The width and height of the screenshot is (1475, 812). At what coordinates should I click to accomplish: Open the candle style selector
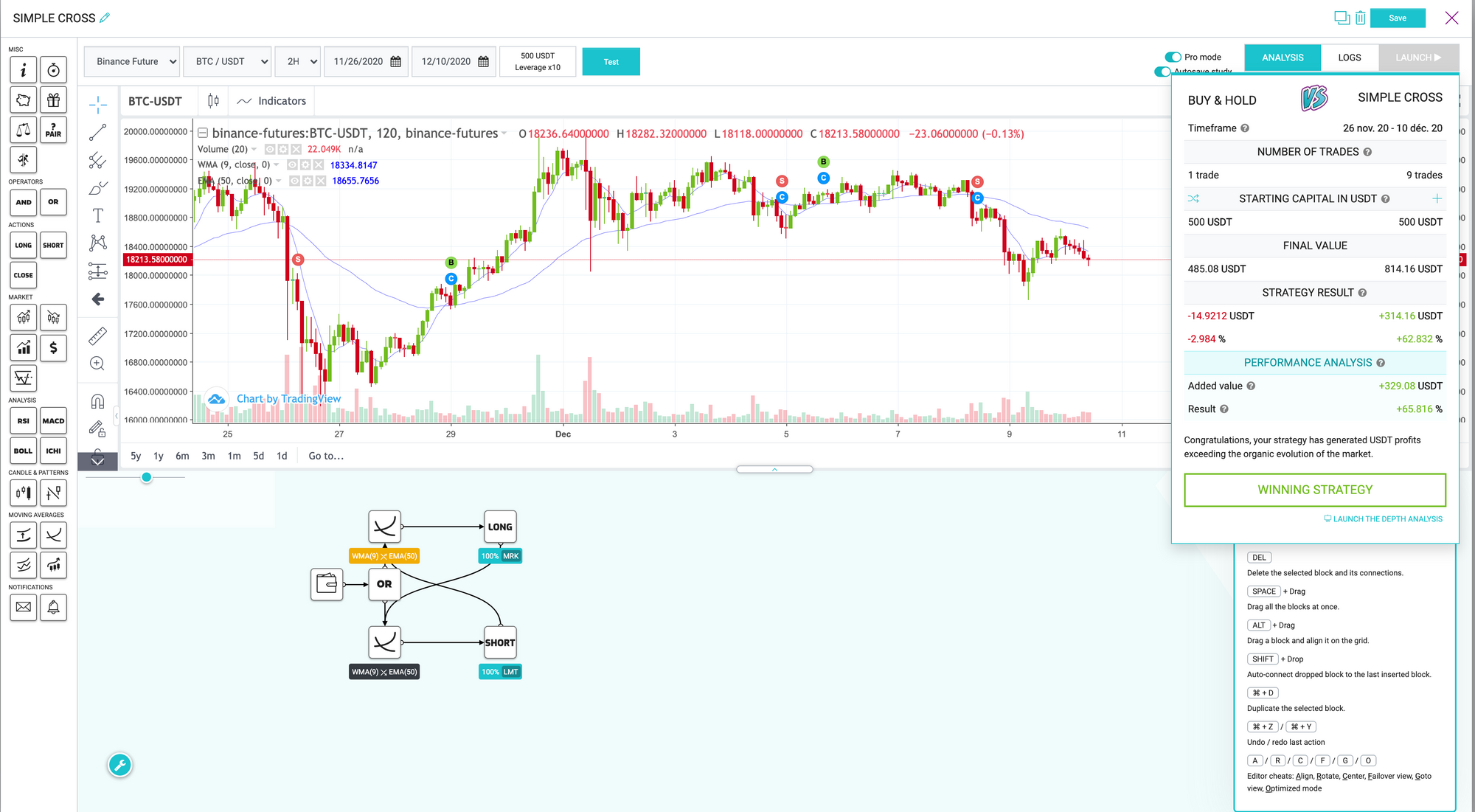coord(213,101)
